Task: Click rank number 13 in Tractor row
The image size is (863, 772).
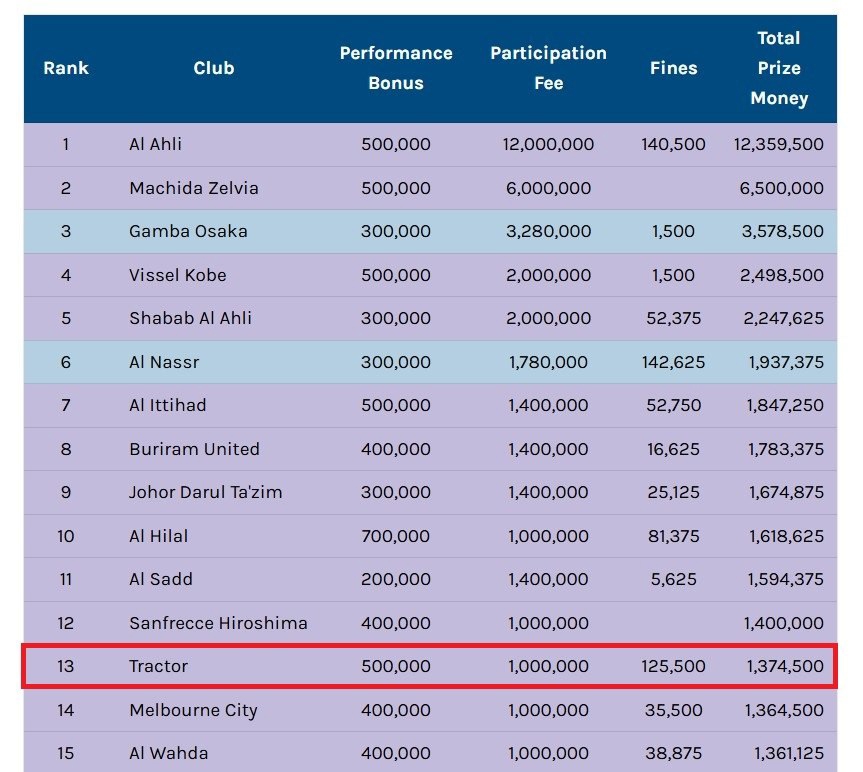Action: point(65,666)
